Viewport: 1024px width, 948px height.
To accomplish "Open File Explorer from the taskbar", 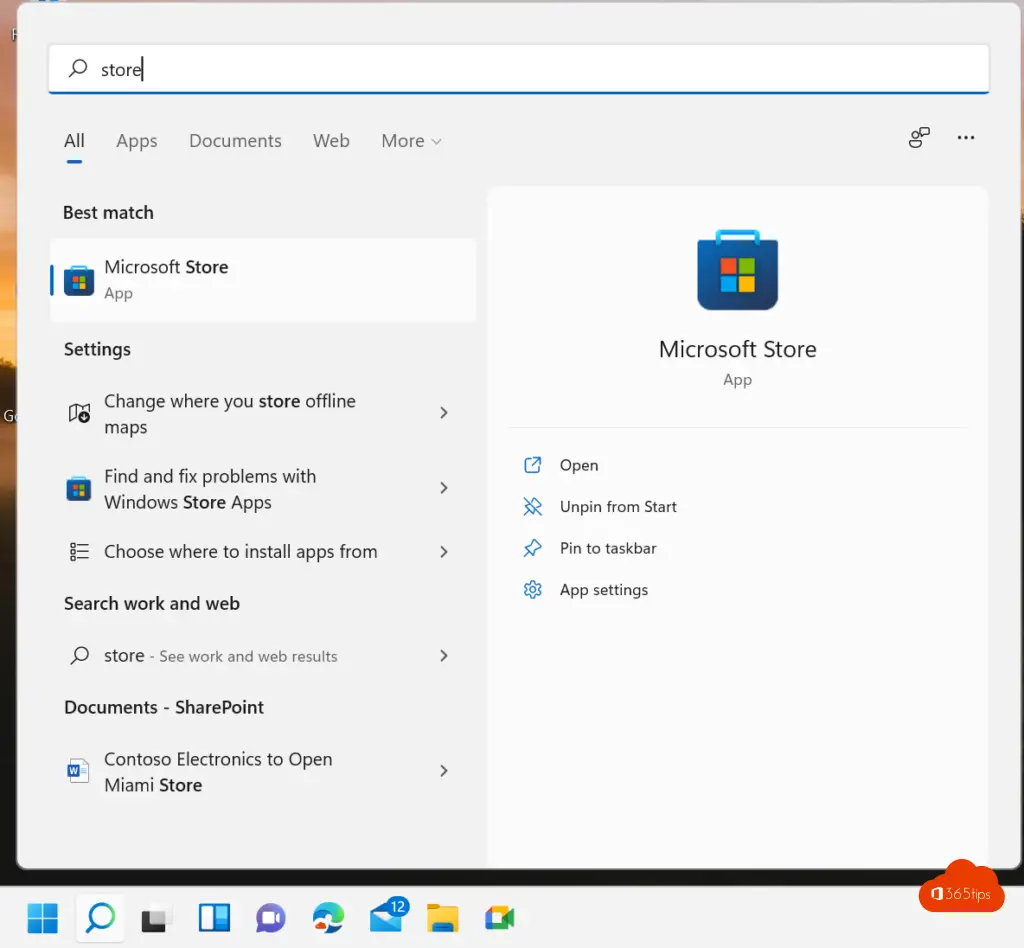I will 442,919.
